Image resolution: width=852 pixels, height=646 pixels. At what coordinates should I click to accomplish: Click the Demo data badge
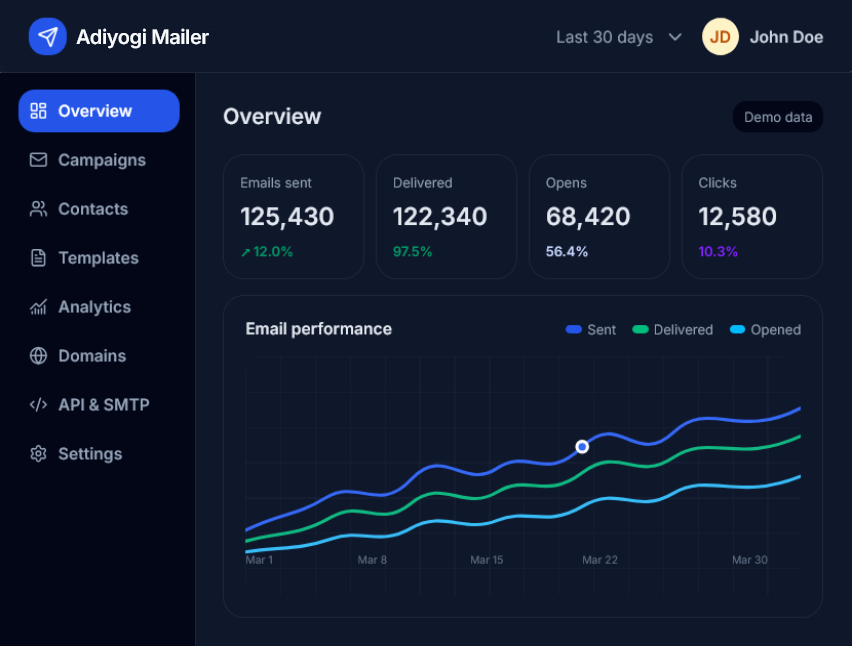point(778,117)
